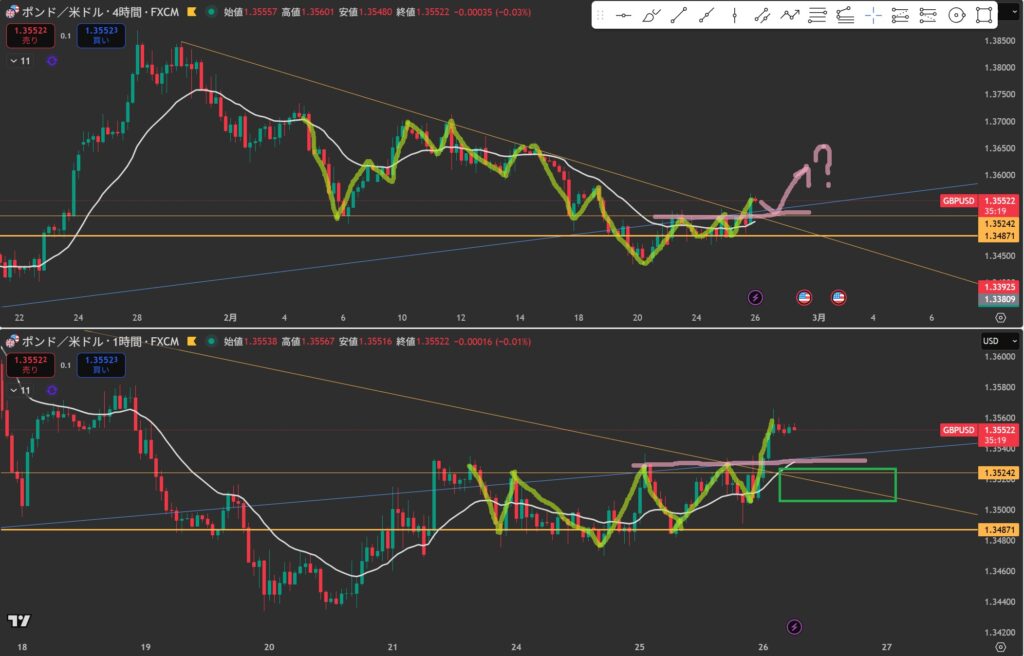The height and width of the screenshot is (656, 1024).
Task: Select the horizontal line drawing tool
Action: click(x=622, y=15)
